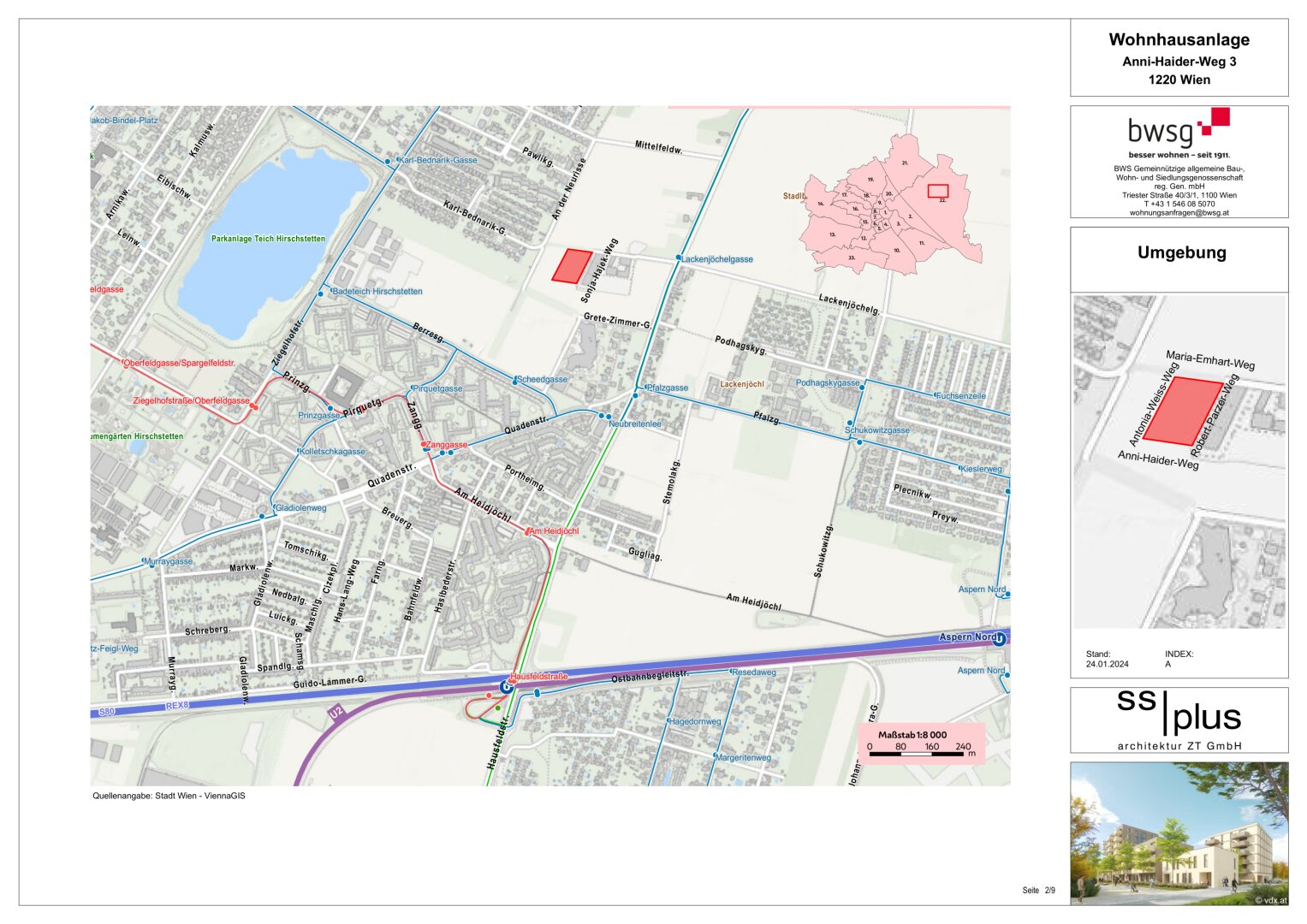Click the bwsg company logo
The height and width of the screenshot is (924, 1307).
tap(1179, 128)
